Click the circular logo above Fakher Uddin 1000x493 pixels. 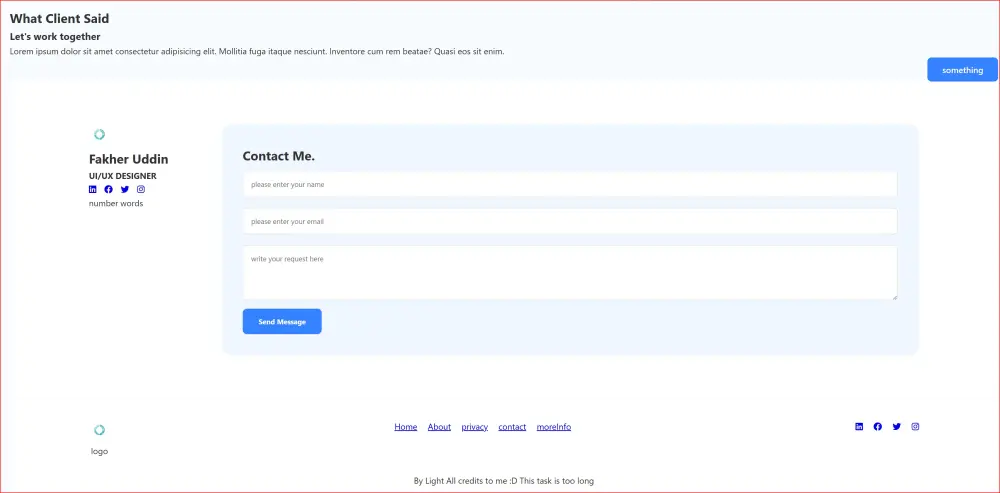click(99, 135)
